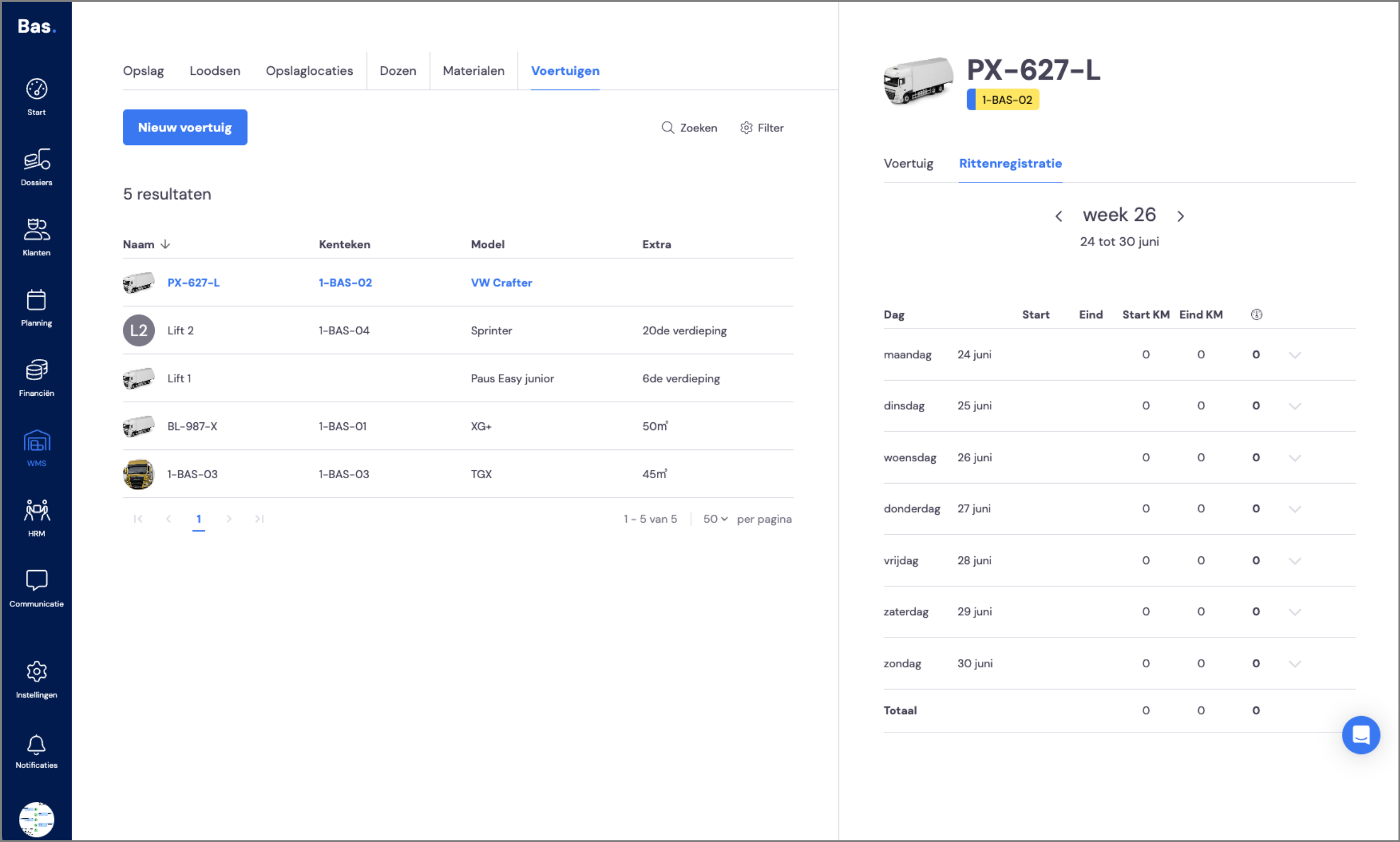1400x842 pixels.
Task: Click the Nieuw voertuig button
Action: [185, 127]
